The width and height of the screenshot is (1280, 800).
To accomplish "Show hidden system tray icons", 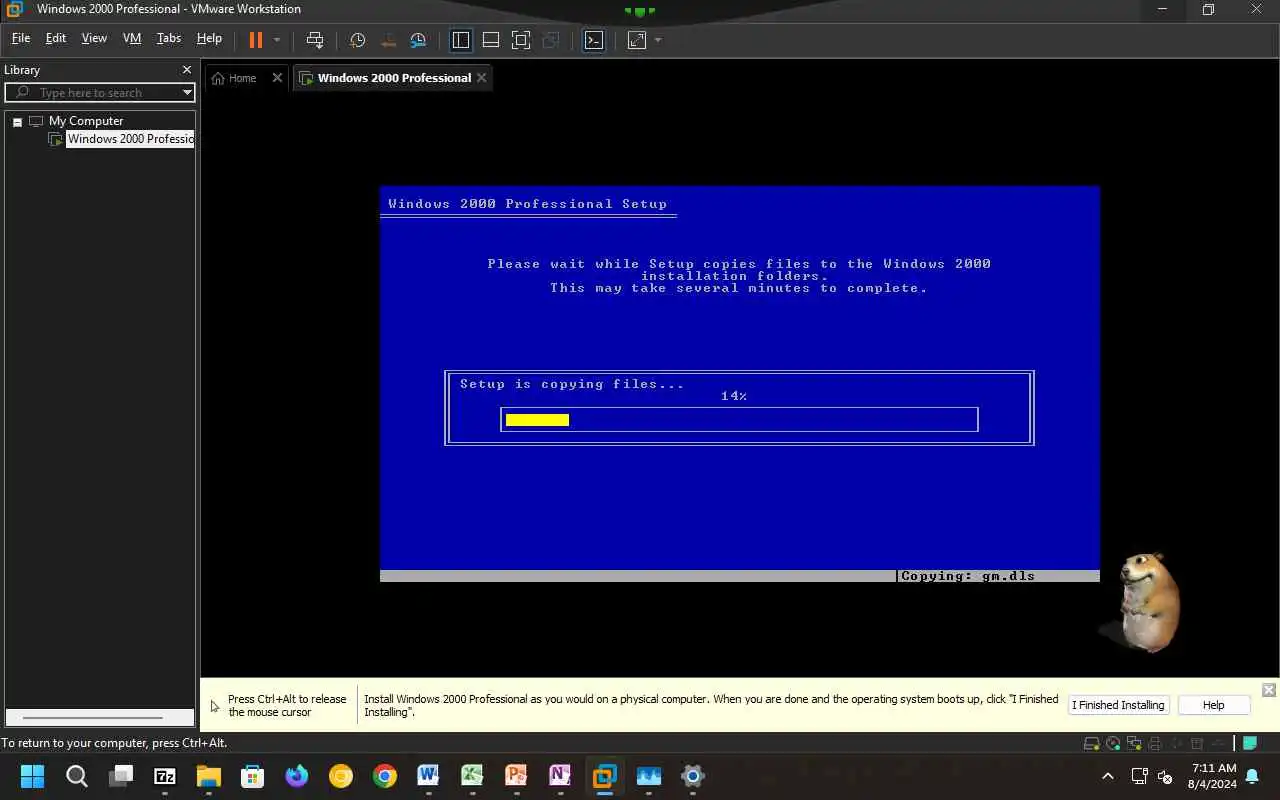I will tap(1107, 776).
